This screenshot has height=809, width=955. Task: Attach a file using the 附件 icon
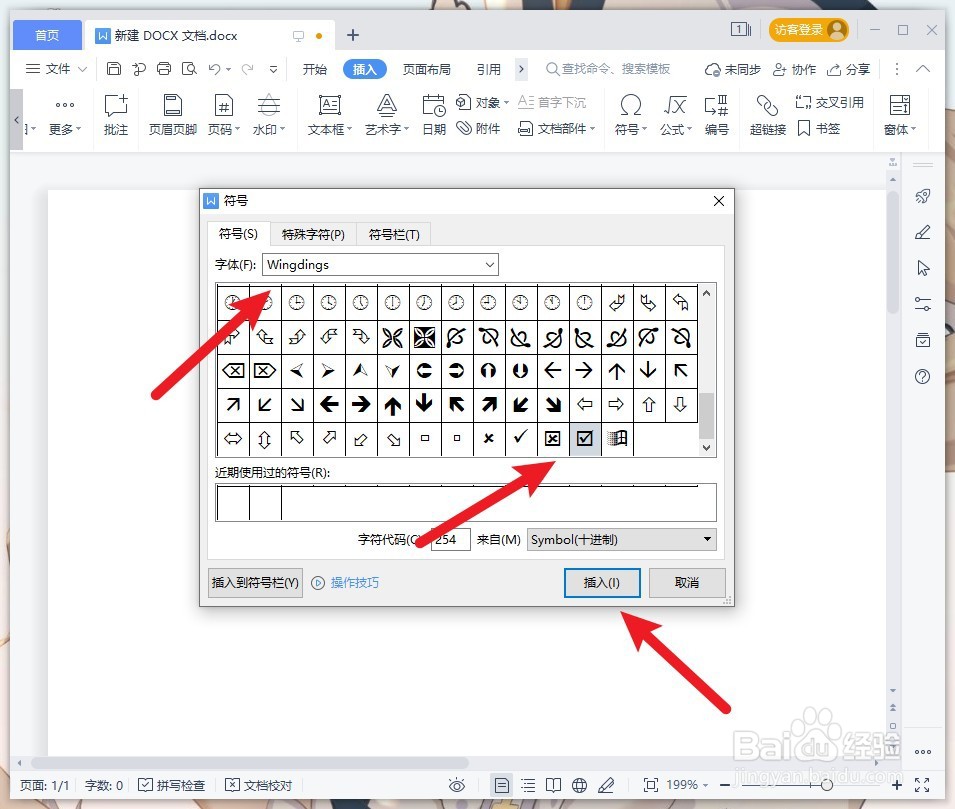point(479,128)
